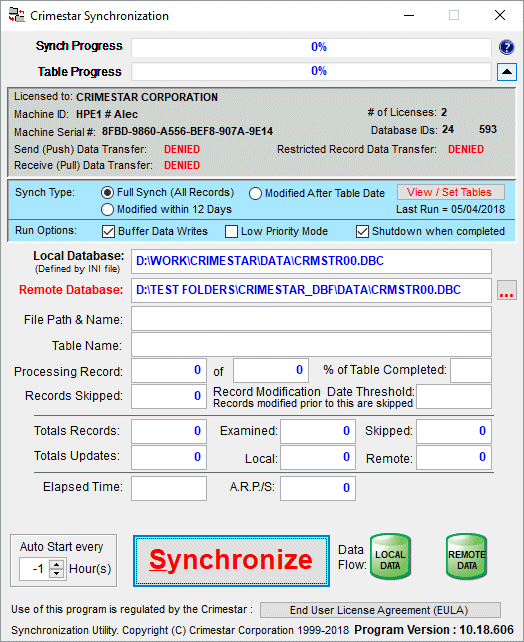
Task: Click the A.R.P./S value box
Action: 318,488
